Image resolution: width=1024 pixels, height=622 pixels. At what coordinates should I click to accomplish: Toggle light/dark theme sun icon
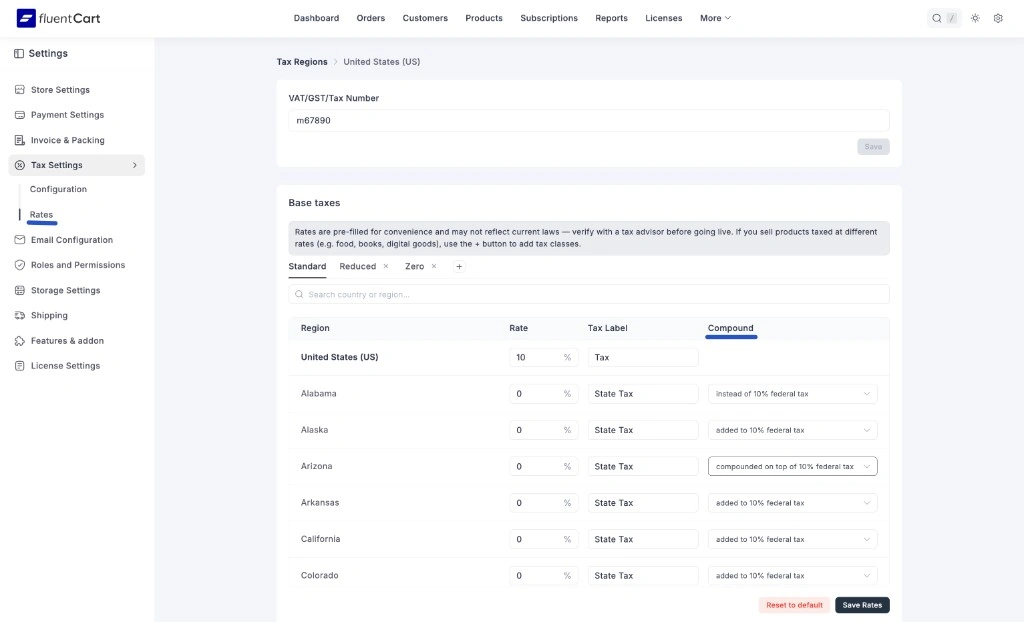(x=975, y=18)
